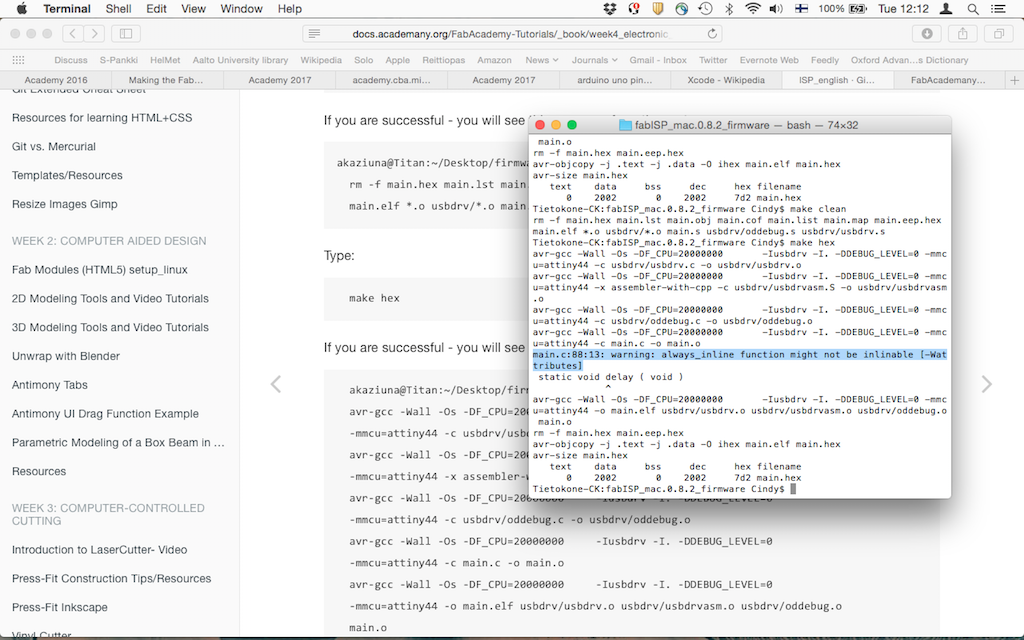Click the battery status icon

point(857,8)
